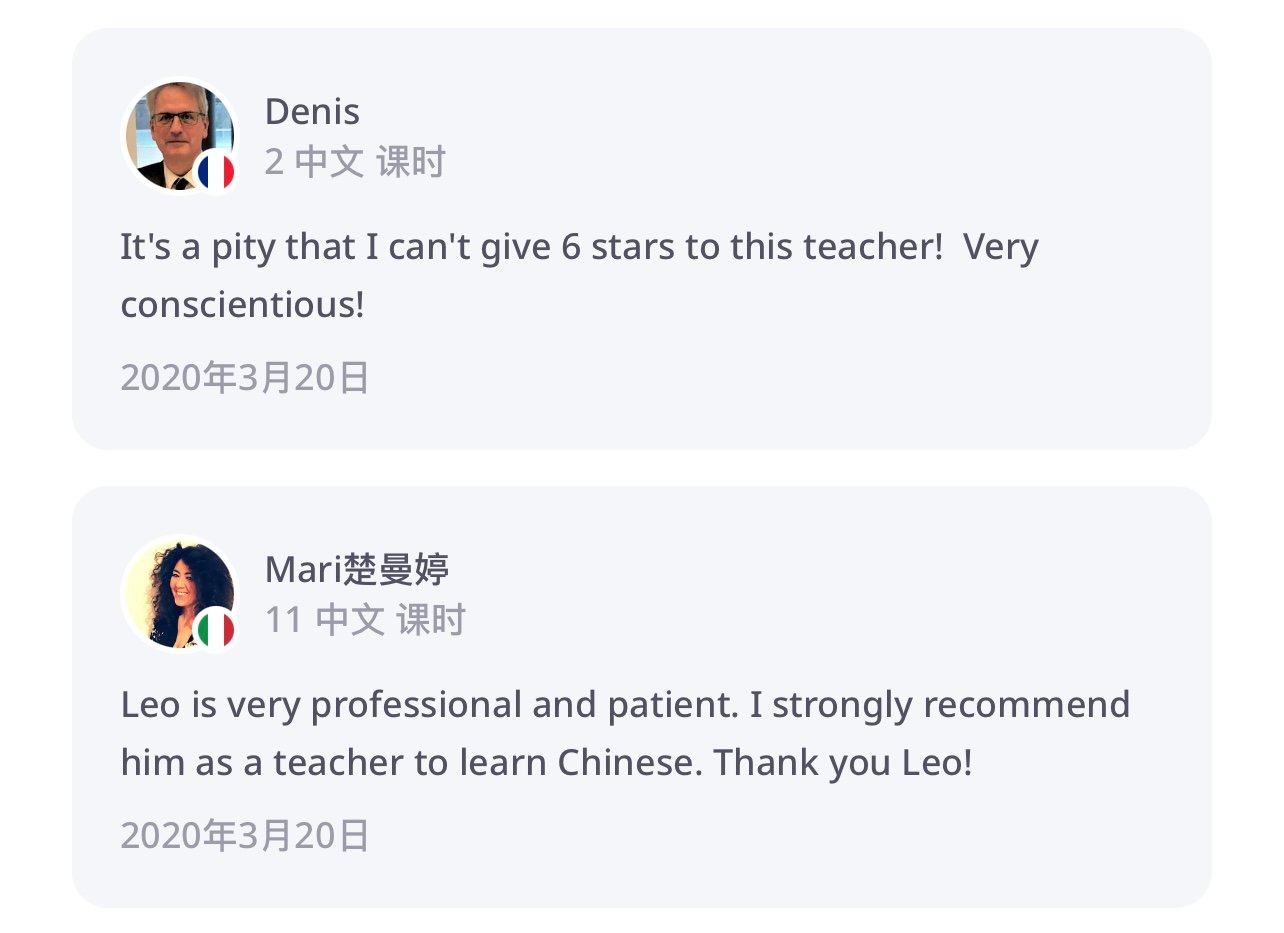Viewport: 1284px width, 933px height.
Task: Open Mari楚曼婷's profile photo
Action: (172, 588)
